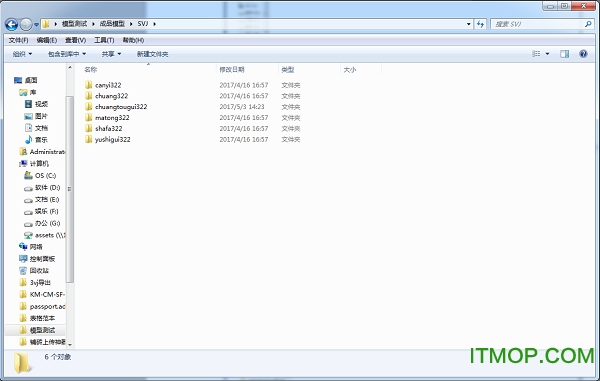Click the search magnifier icon
This screenshot has width=600, height=381.
tap(588, 24)
